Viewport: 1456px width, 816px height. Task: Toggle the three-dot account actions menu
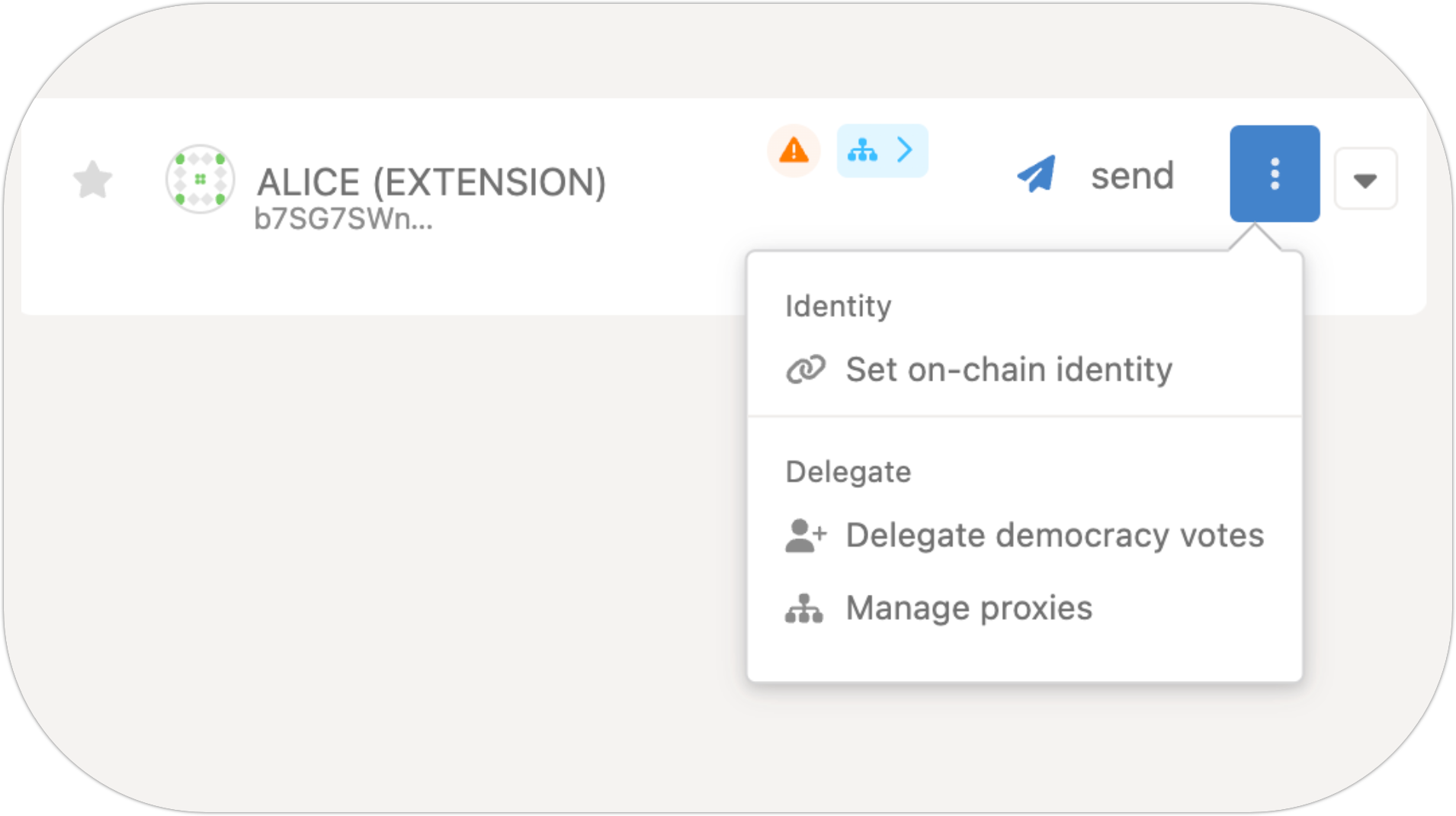click(x=1275, y=174)
